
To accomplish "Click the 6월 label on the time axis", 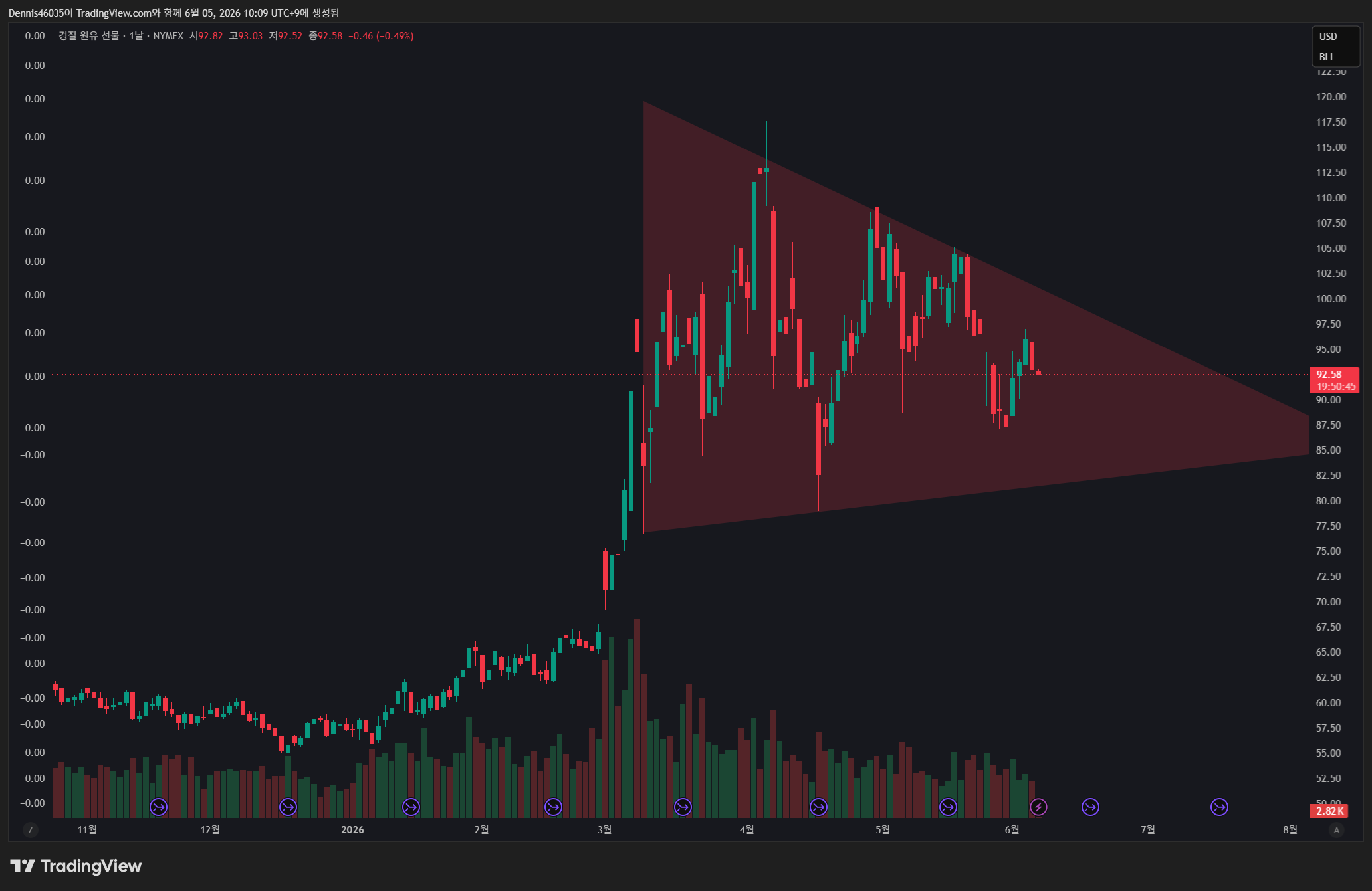I will [x=1012, y=829].
